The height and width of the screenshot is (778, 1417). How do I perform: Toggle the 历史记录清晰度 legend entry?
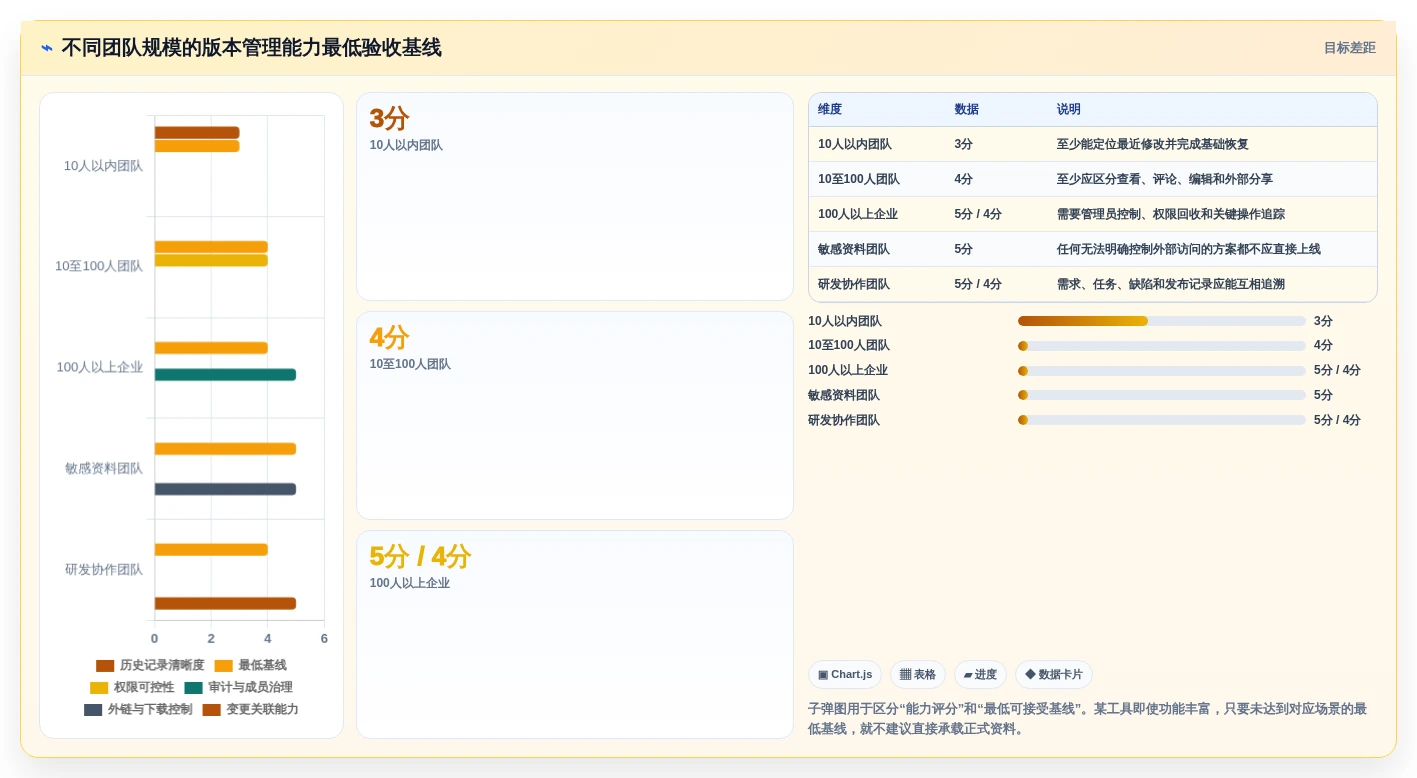coord(150,665)
